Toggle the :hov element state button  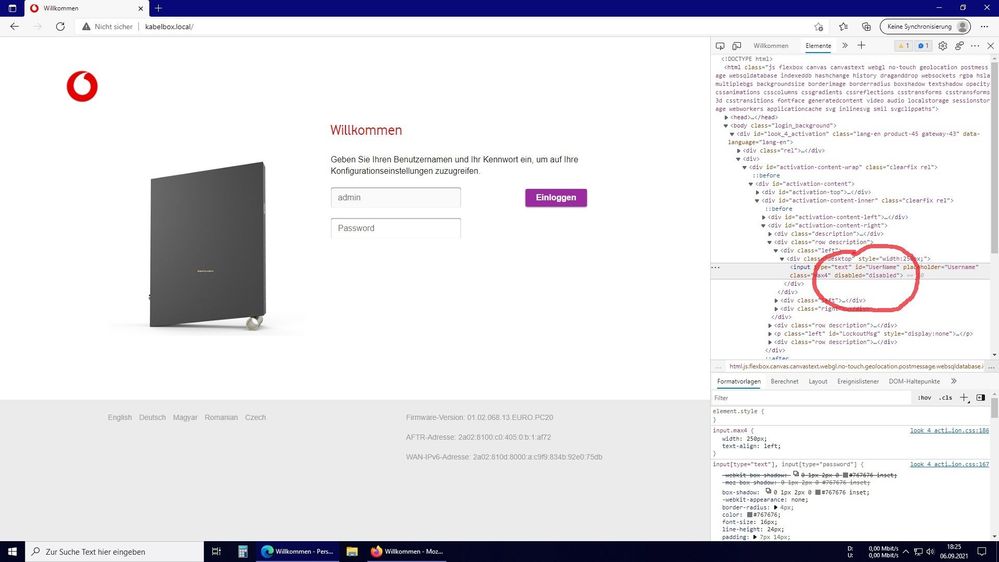tap(924, 398)
